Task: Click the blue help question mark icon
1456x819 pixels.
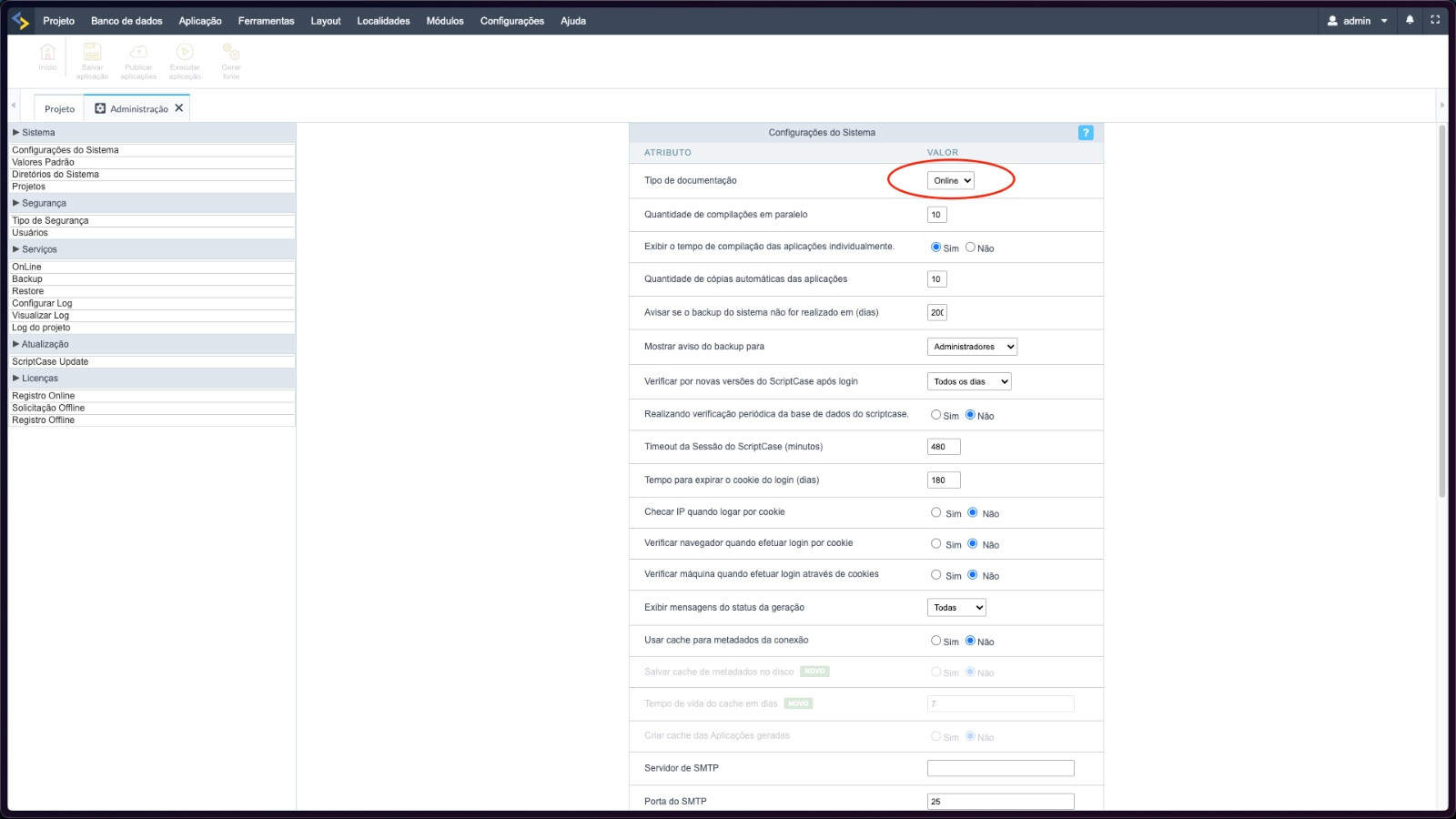Action: tap(1085, 133)
